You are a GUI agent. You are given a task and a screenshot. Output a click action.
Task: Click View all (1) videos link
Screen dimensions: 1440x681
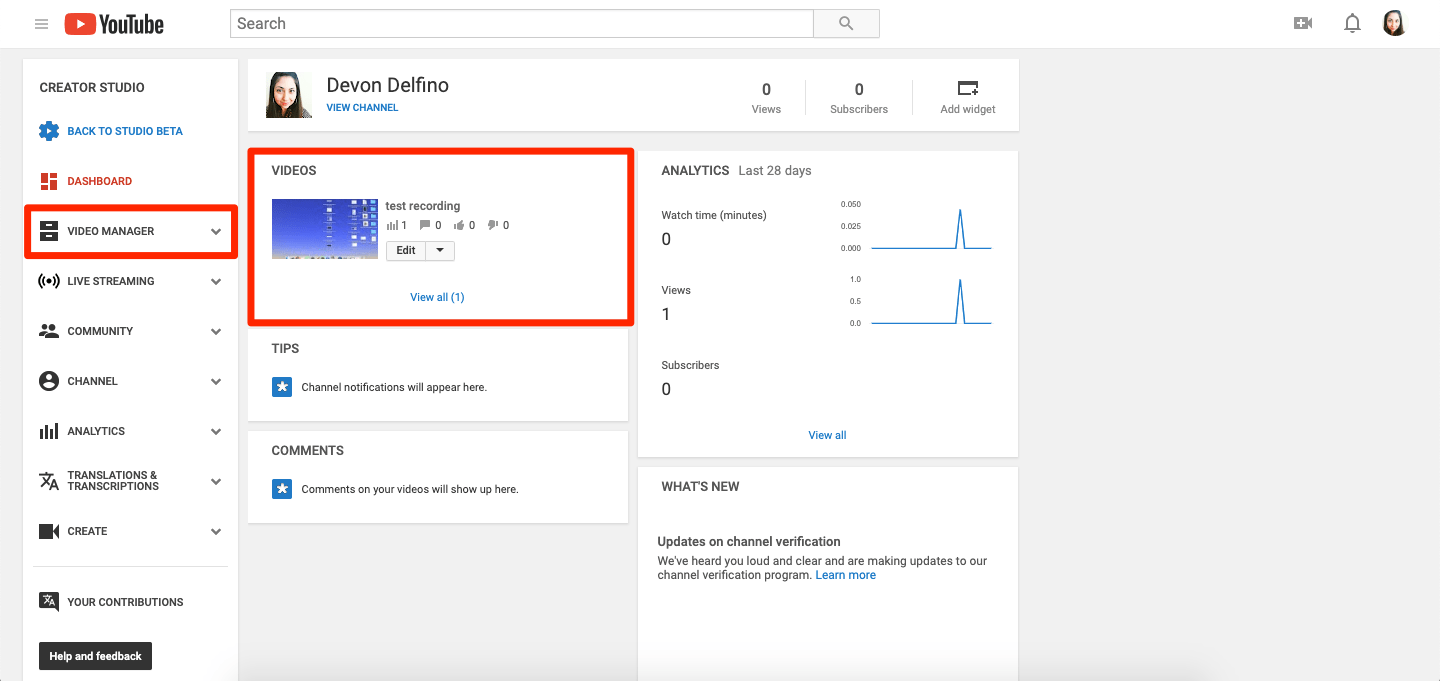tap(437, 297)
